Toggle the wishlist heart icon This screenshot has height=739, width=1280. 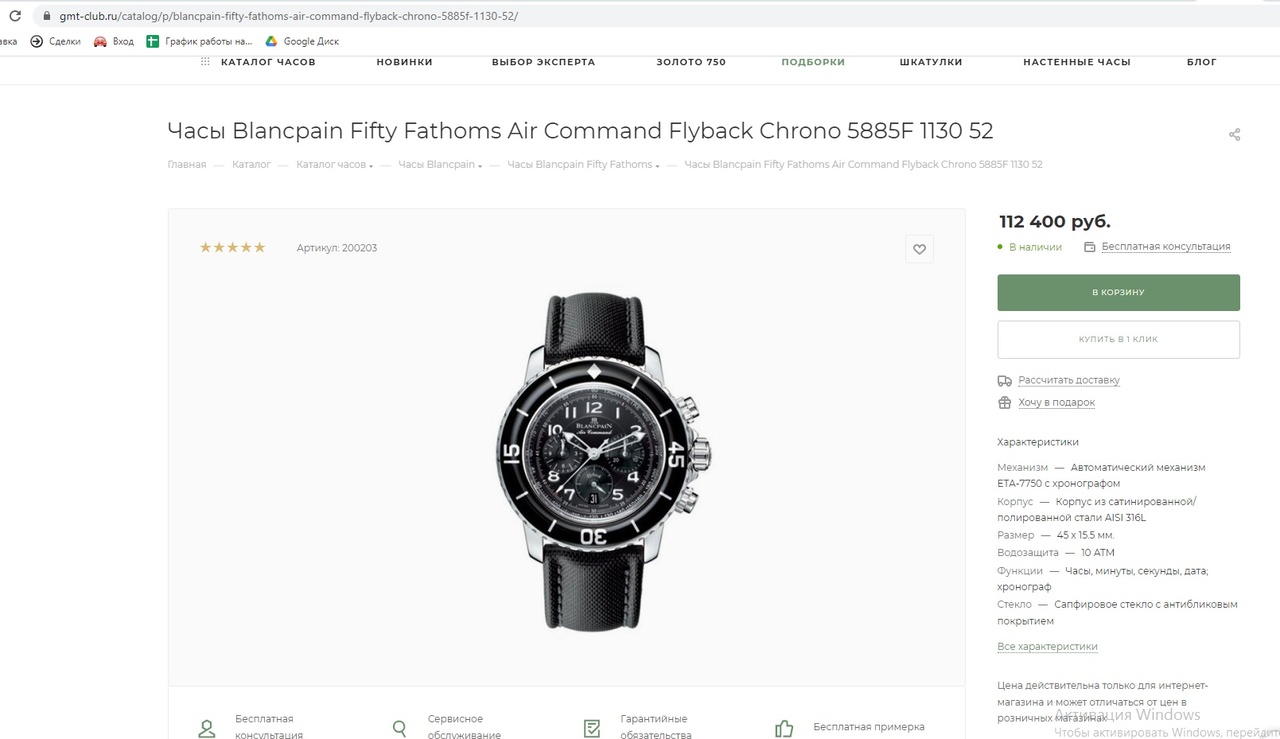point(919,250)
